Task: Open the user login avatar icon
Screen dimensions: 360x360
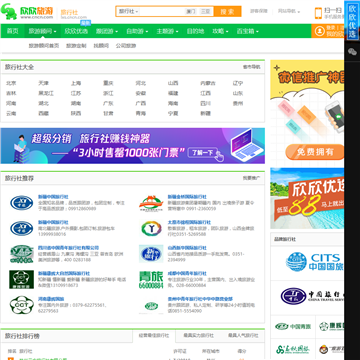Action: pos(320,31)
